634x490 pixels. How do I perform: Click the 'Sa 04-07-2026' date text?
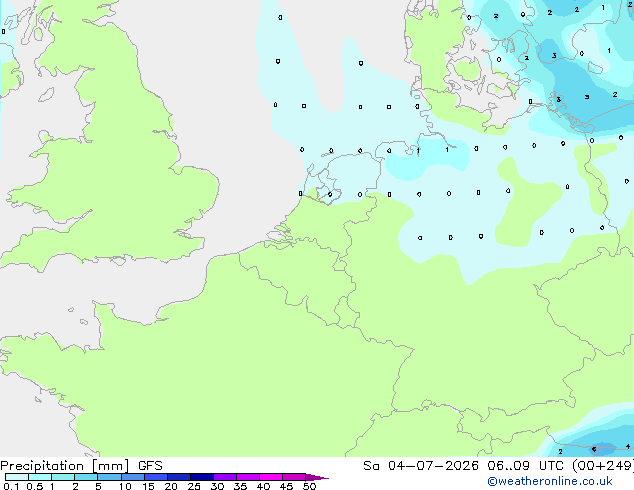pyautogui.click(x=421, y=466)
